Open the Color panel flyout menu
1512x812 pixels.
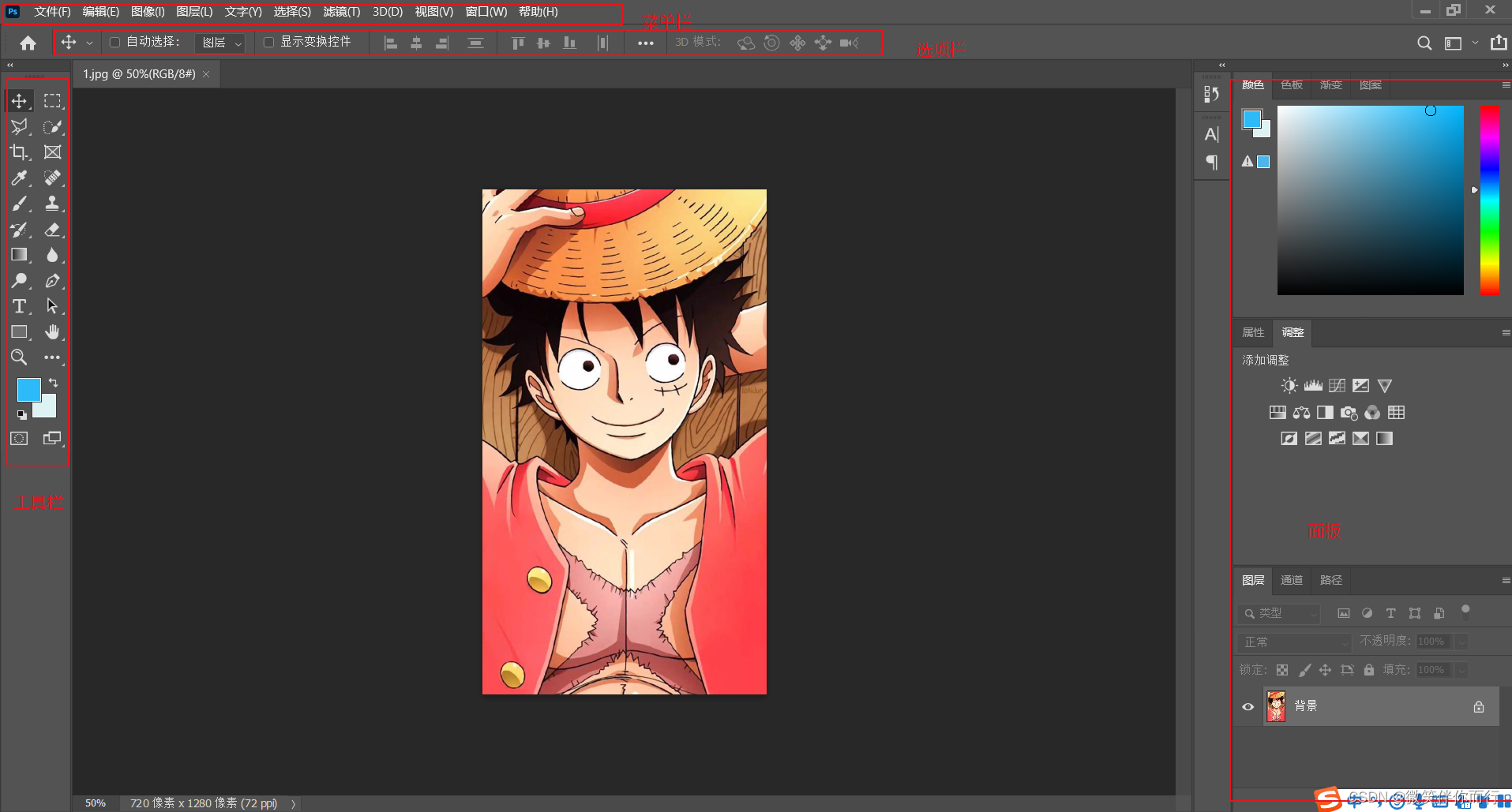click(x=1506, y=84)
